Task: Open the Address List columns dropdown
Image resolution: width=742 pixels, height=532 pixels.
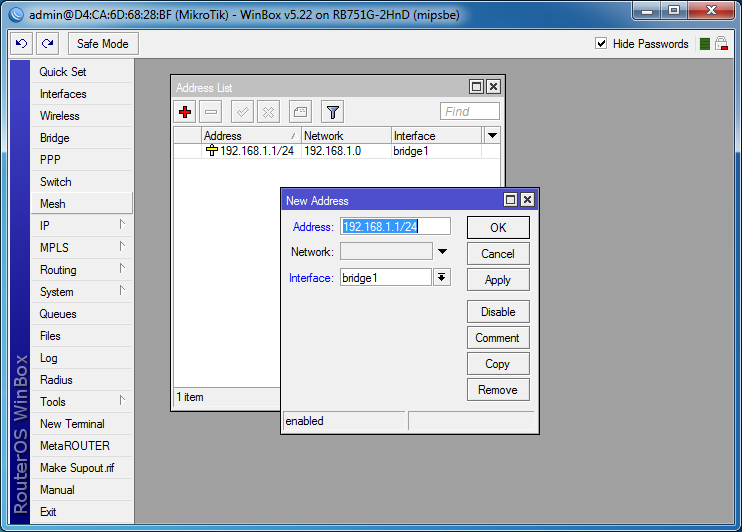Action: coord(492,136)
